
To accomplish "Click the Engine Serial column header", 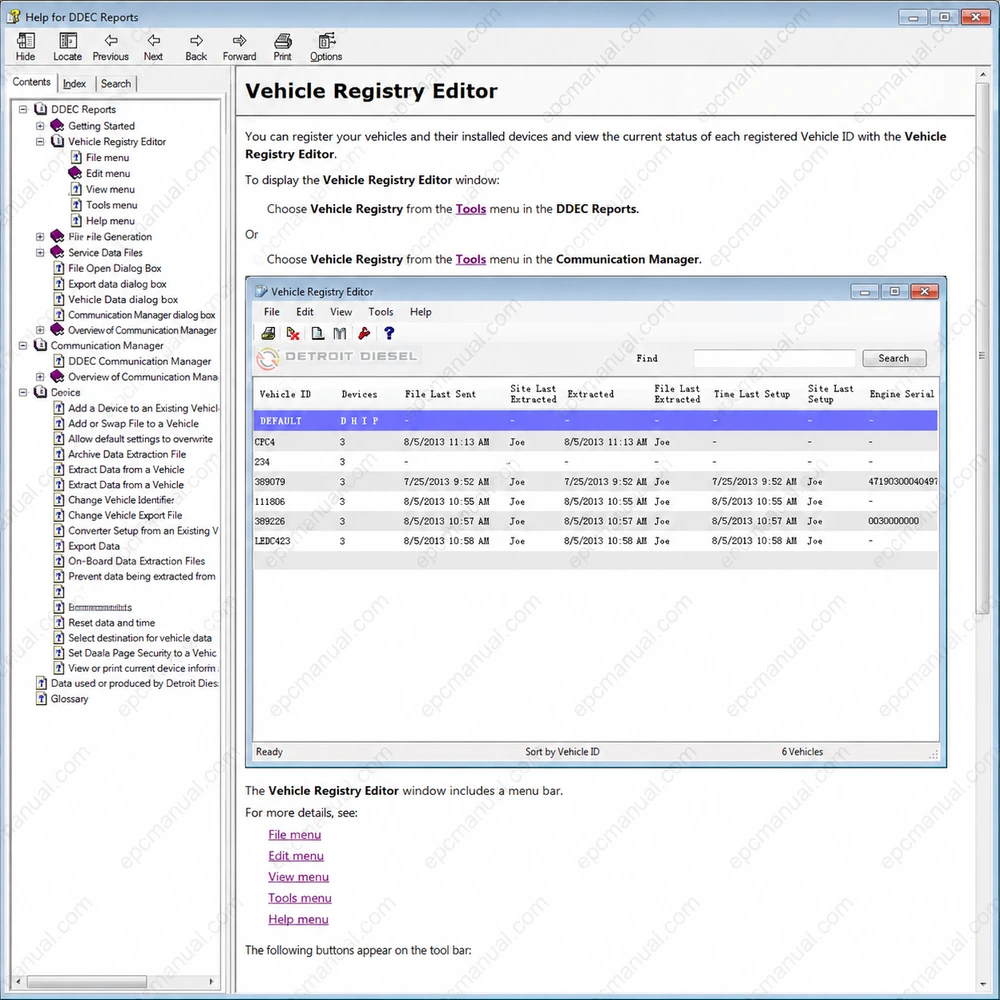I will (902, 394).
